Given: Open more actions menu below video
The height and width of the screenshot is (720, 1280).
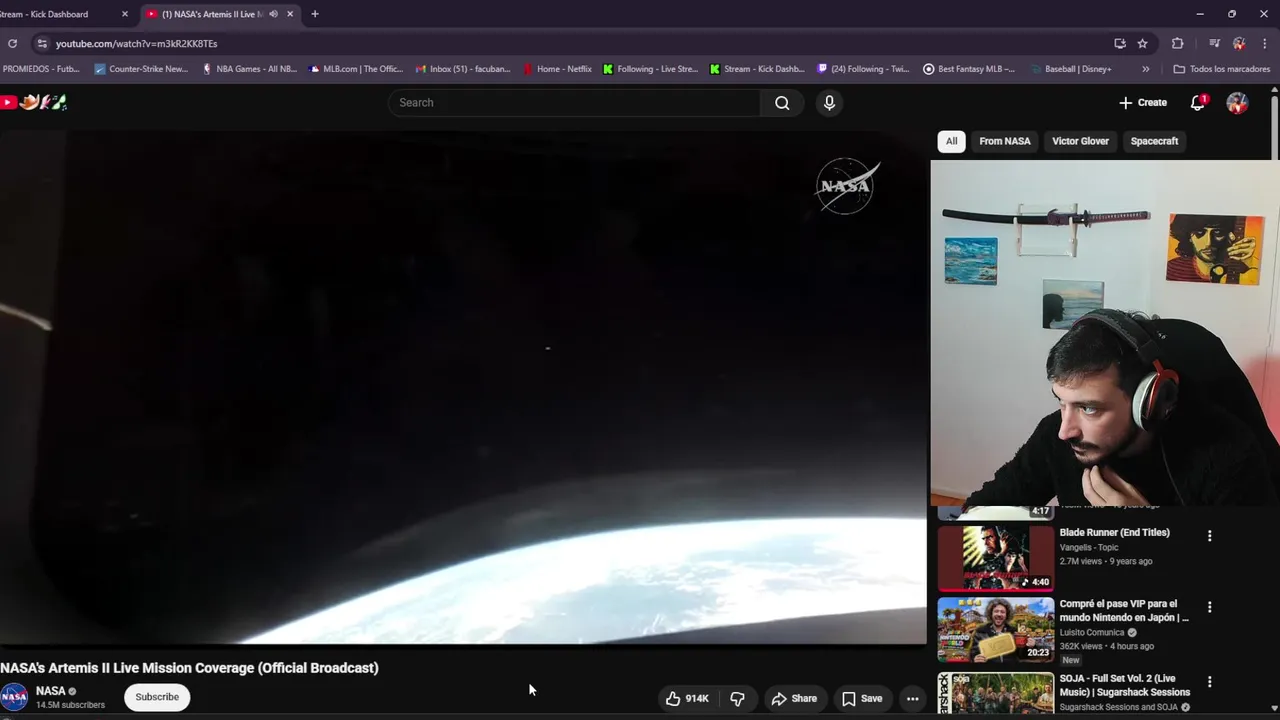Looking at the screenshot, I should pyautogui.click(x=912, y=698).
